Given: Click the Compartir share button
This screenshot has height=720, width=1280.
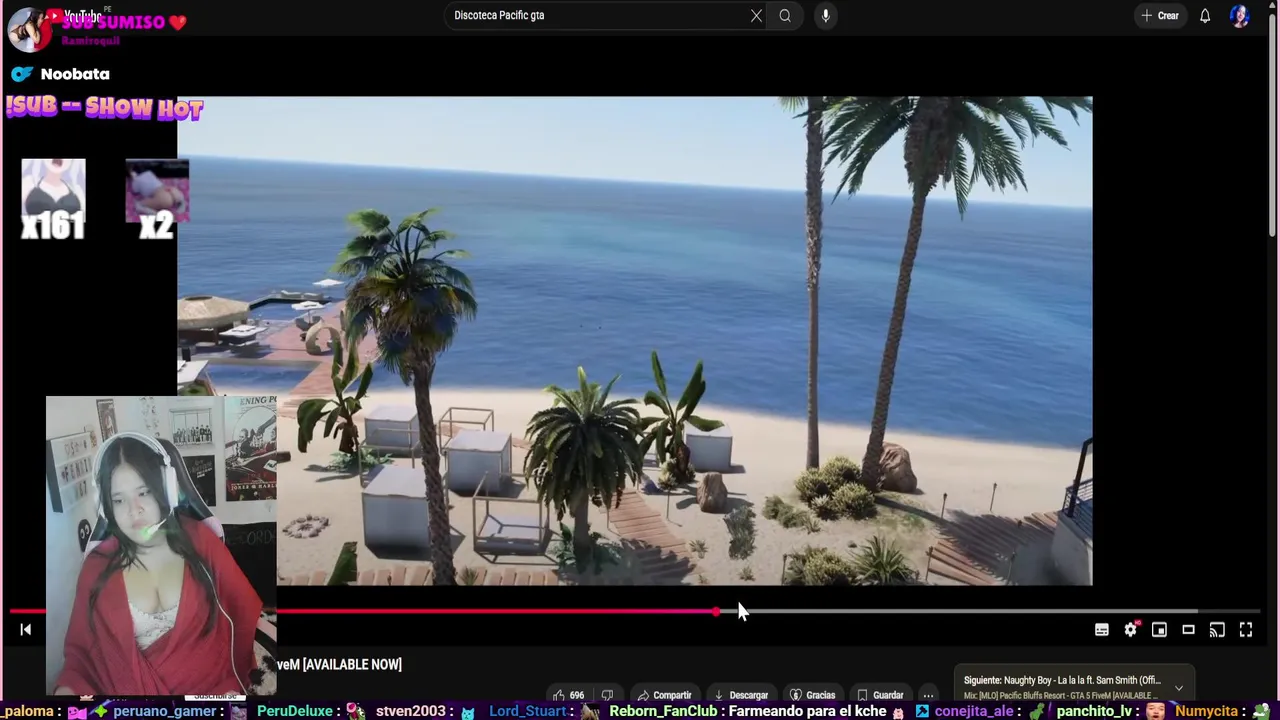Looking at the screenshot, I should click(x=664, y=695).
